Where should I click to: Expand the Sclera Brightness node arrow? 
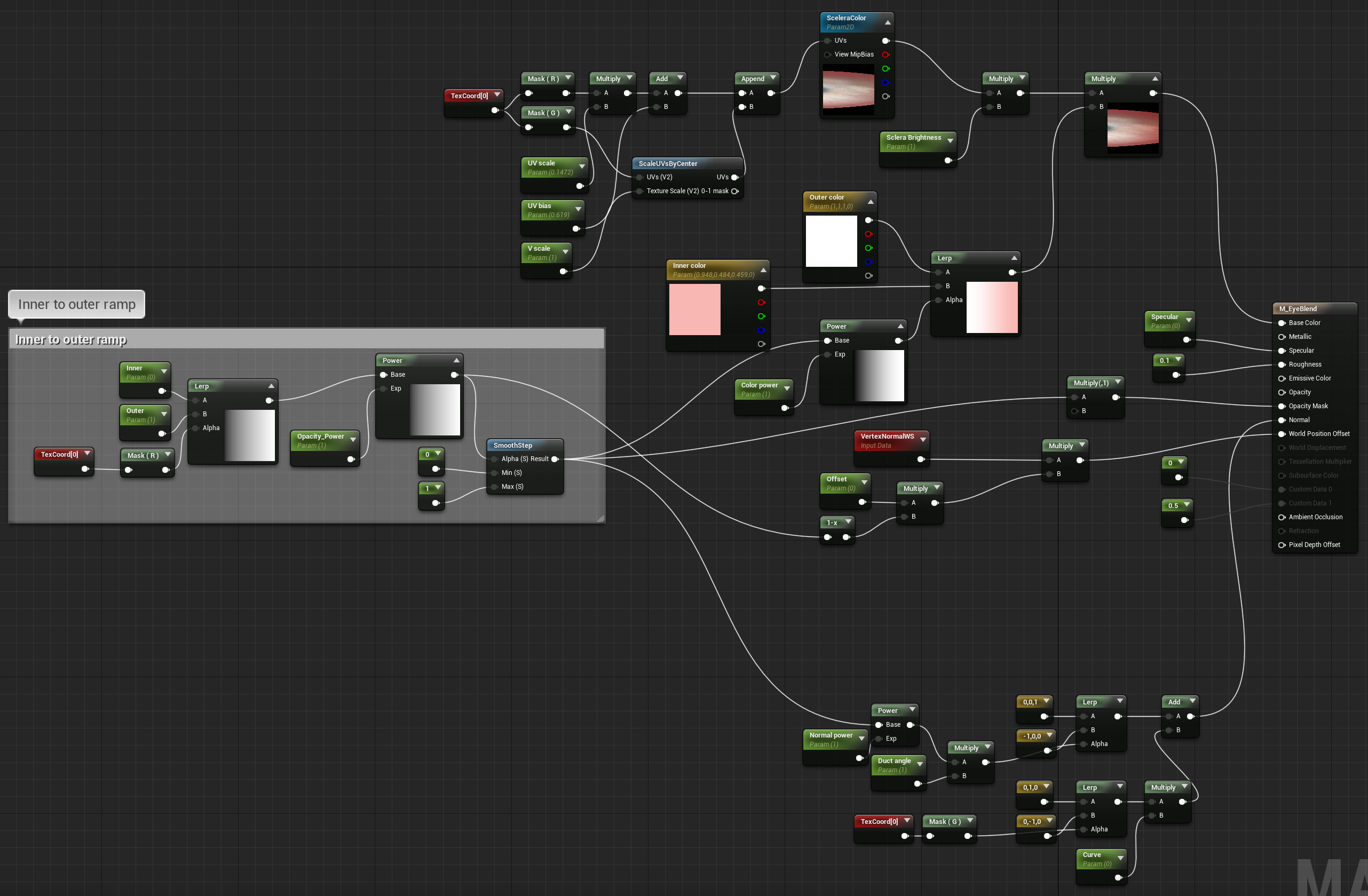click(950, 141)
